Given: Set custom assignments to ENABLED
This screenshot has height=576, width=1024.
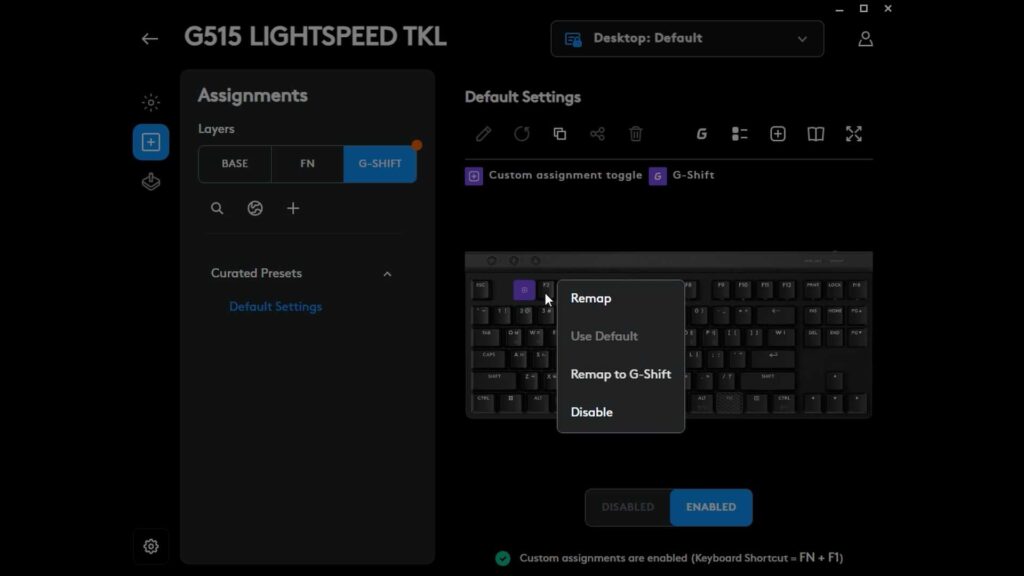Looking at the screenshot, I should tap(711, 507).
